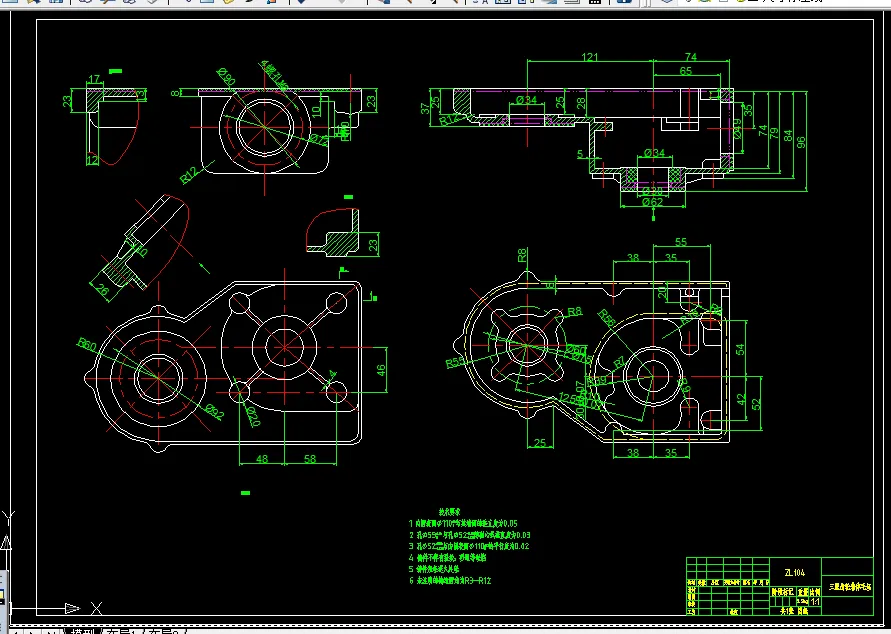Select the 55 dimension text
This screenshot has width=891, height=634.
pyautogui.click(x=681, y=242)
